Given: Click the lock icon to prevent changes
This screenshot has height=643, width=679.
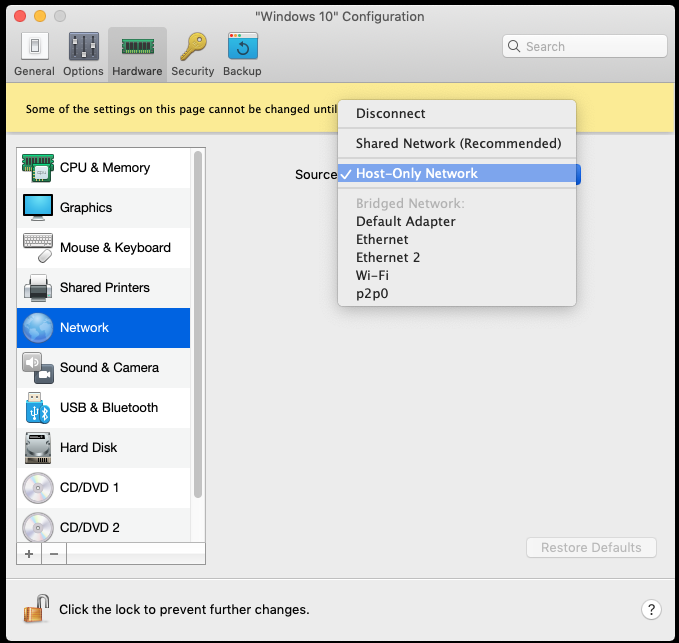Looking at the screenshot, I should coord(36,608).
